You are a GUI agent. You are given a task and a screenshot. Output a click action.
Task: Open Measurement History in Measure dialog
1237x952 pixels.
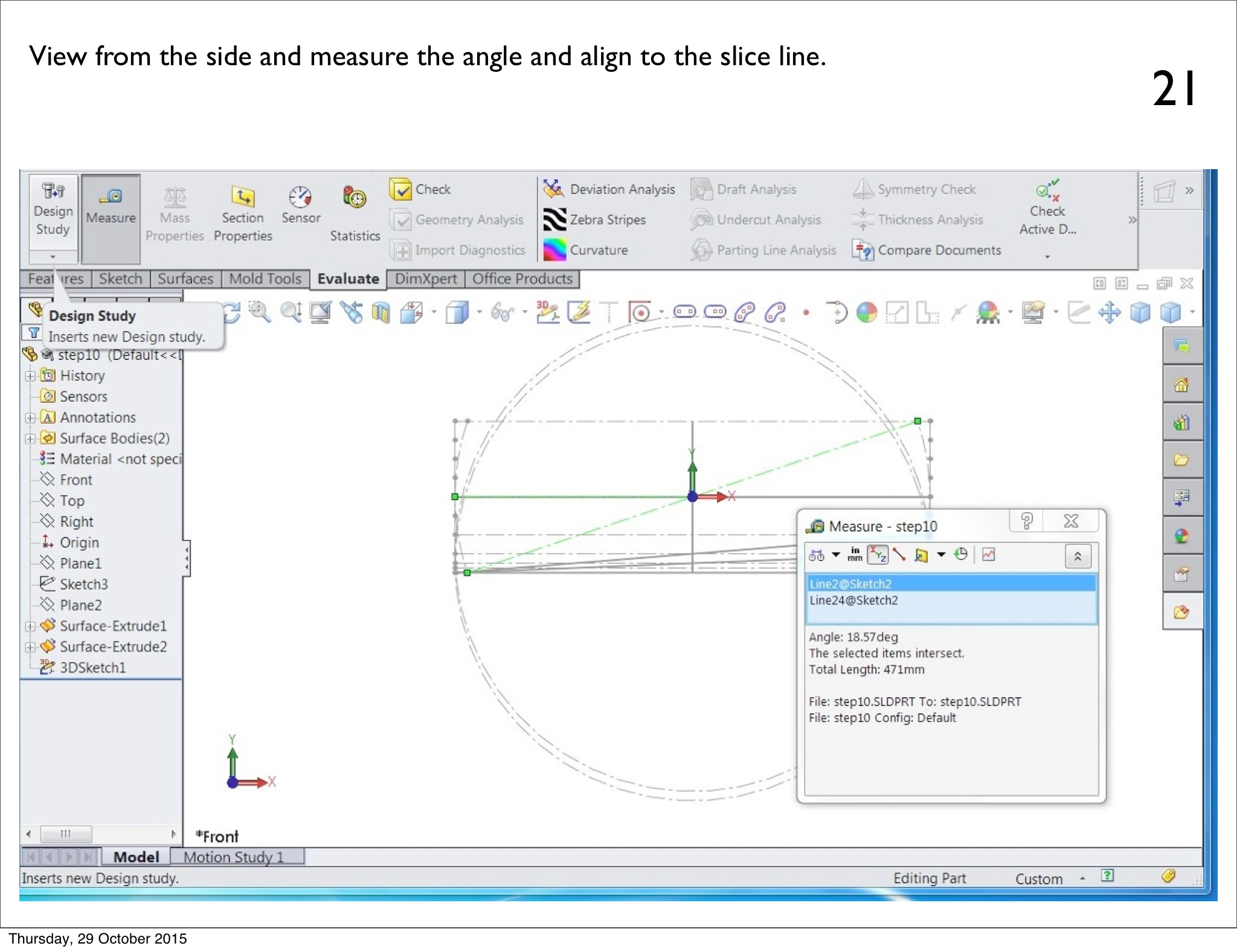coord(961,555)
